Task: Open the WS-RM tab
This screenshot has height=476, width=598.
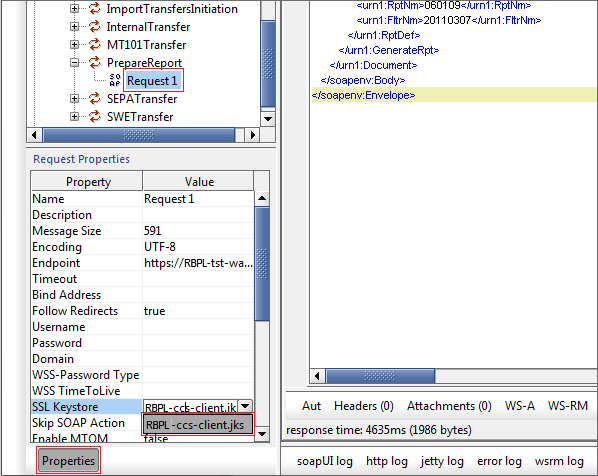Action: pyautogui.click(x=568, y=406)
